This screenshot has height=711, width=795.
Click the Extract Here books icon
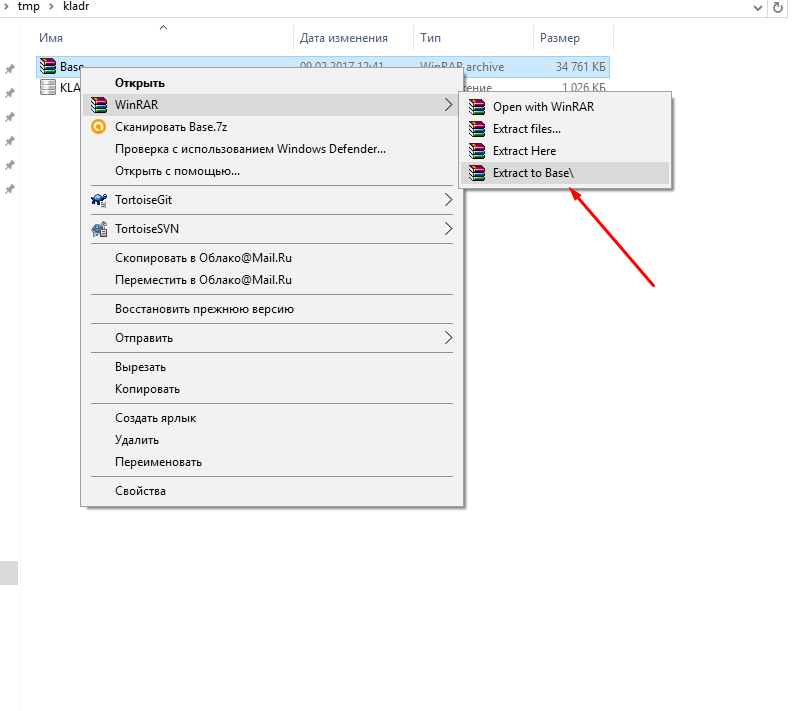[477, 151]
